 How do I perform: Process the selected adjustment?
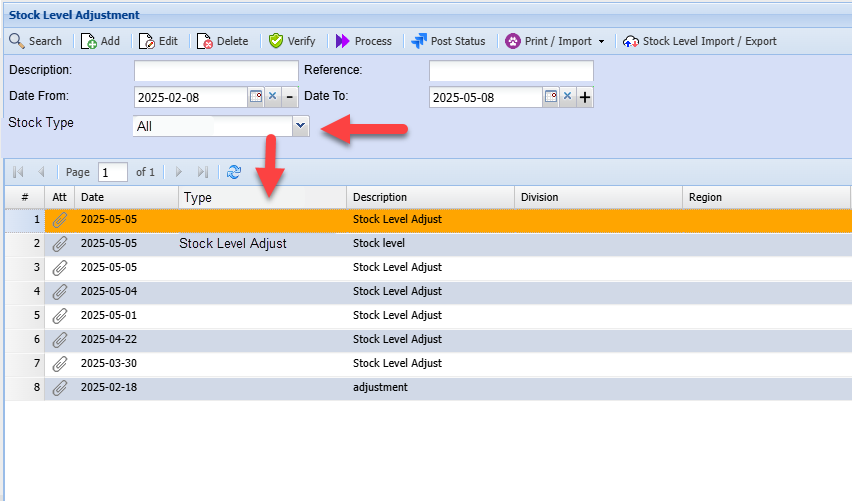click(x=363, y=41)
